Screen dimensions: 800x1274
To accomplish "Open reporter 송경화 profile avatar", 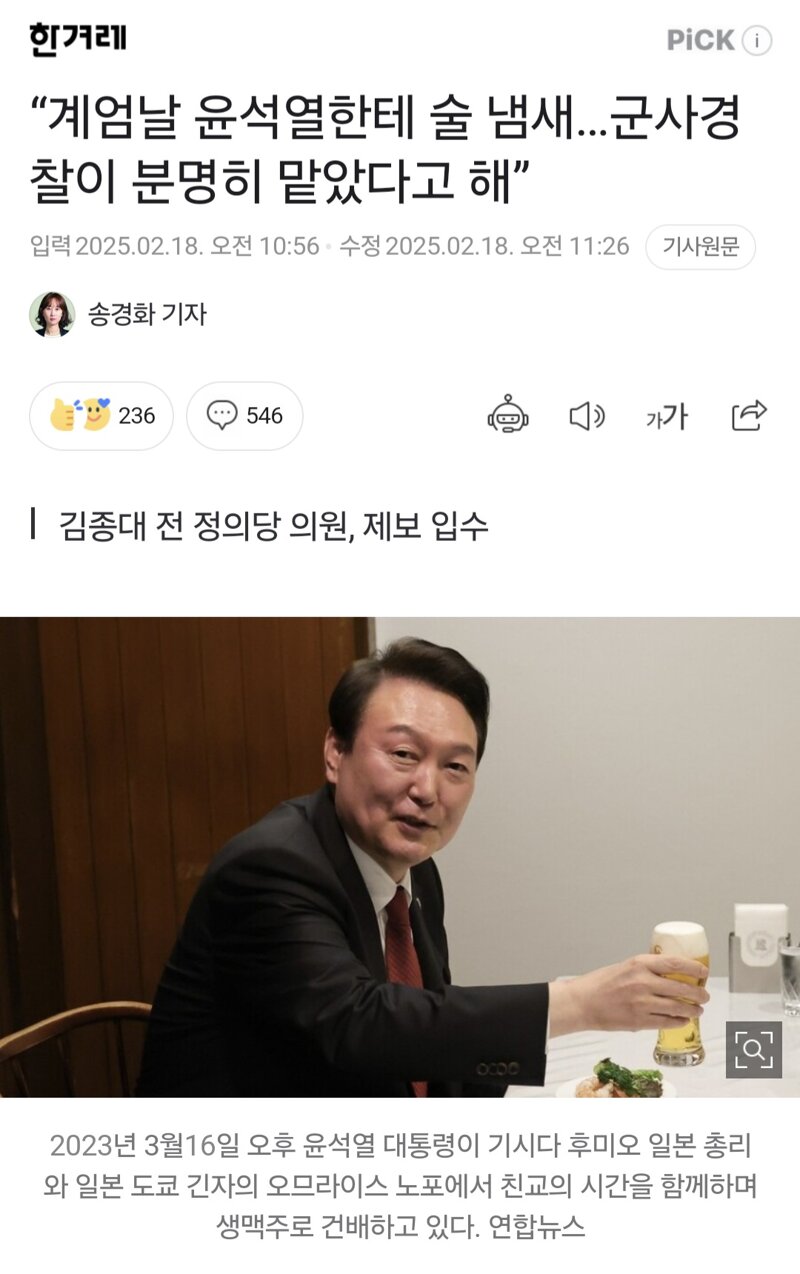I will [x=52, y=314].
